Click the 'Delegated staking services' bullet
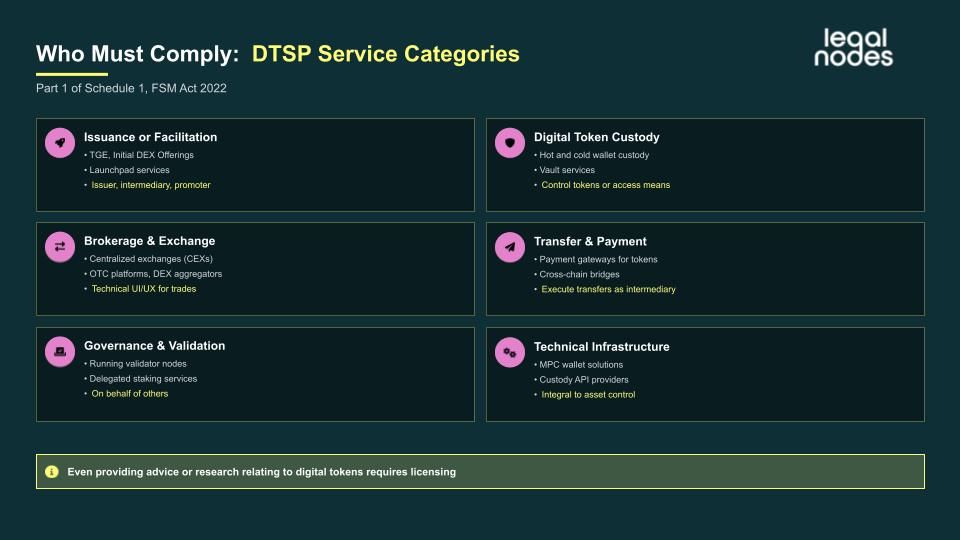 [x=141, y=378]
